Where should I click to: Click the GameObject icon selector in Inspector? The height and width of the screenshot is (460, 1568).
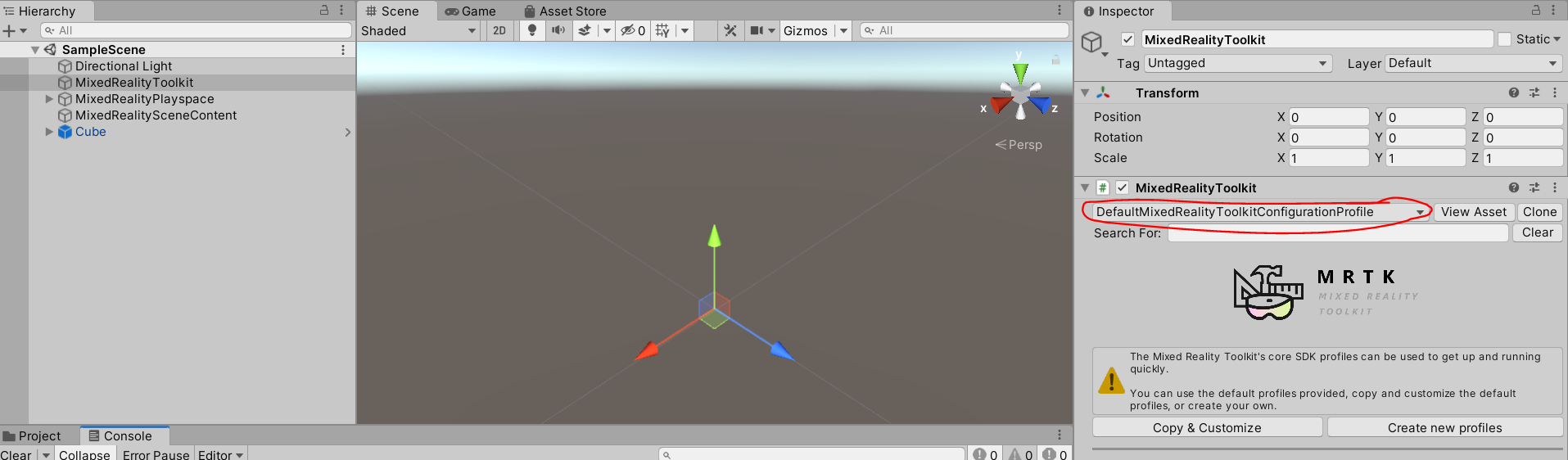[x=1093, y=43]
